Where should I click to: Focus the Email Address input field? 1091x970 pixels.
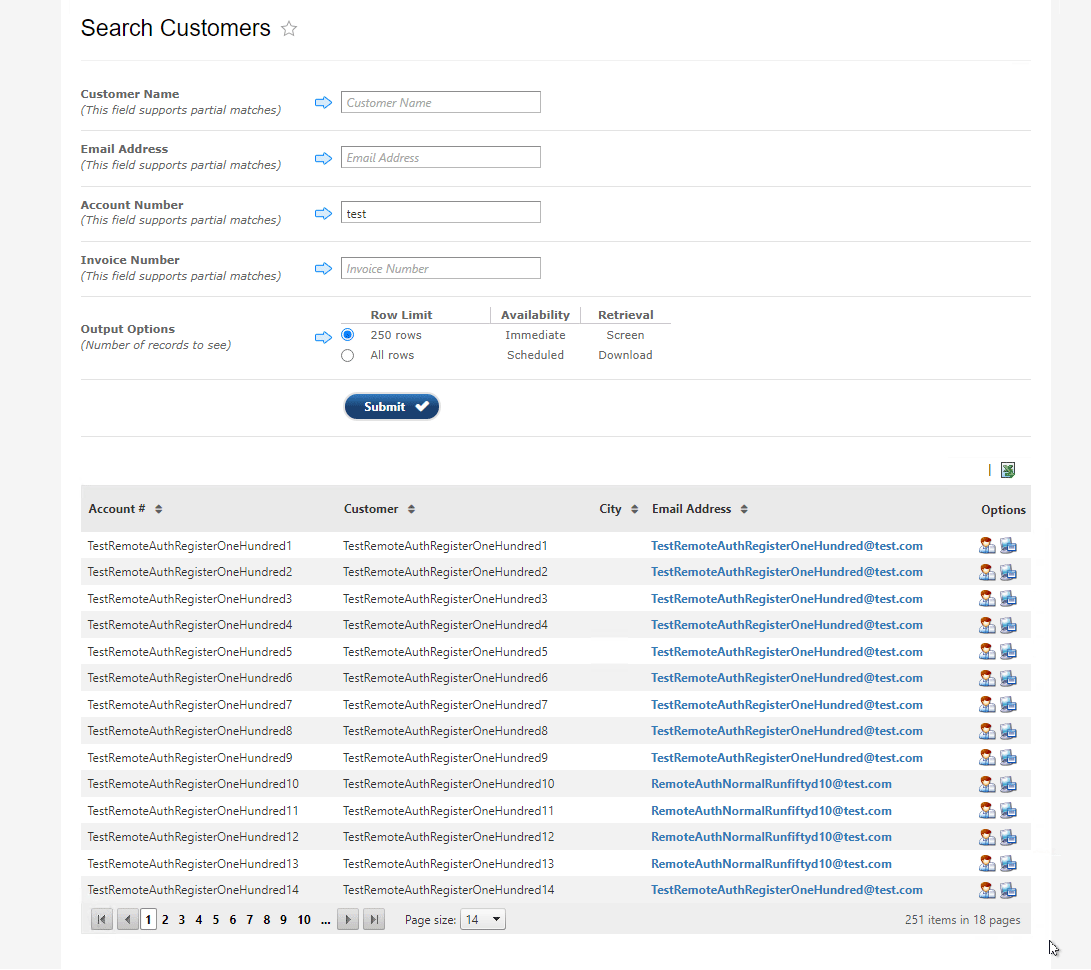tap(440, 157)
